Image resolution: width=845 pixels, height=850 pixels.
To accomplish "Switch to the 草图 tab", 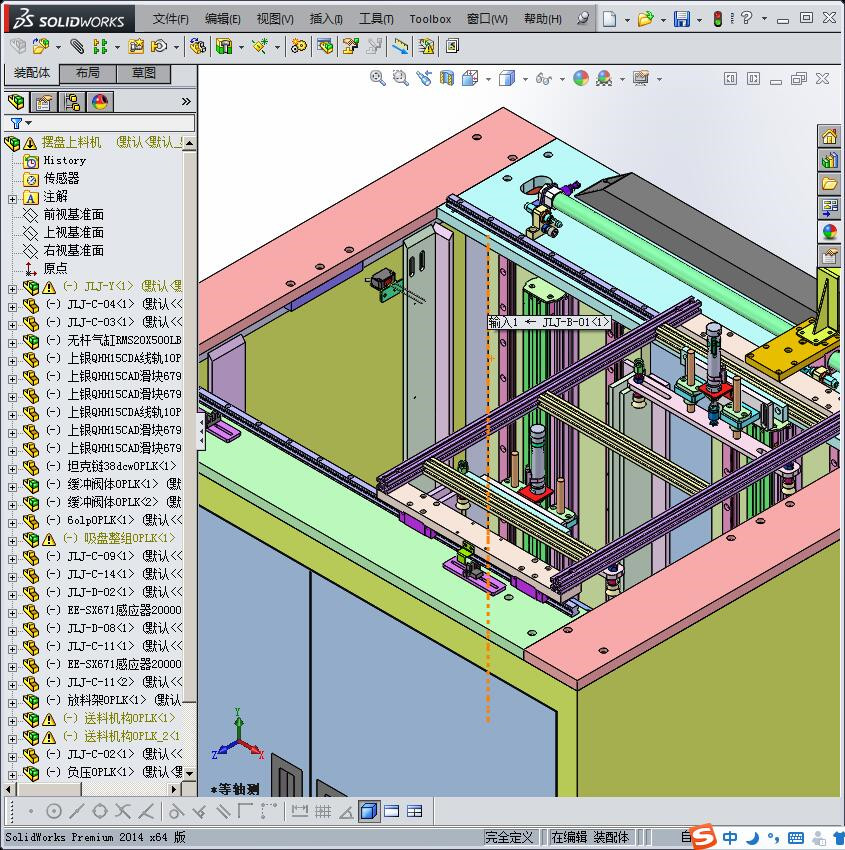I will coord(144,73).
